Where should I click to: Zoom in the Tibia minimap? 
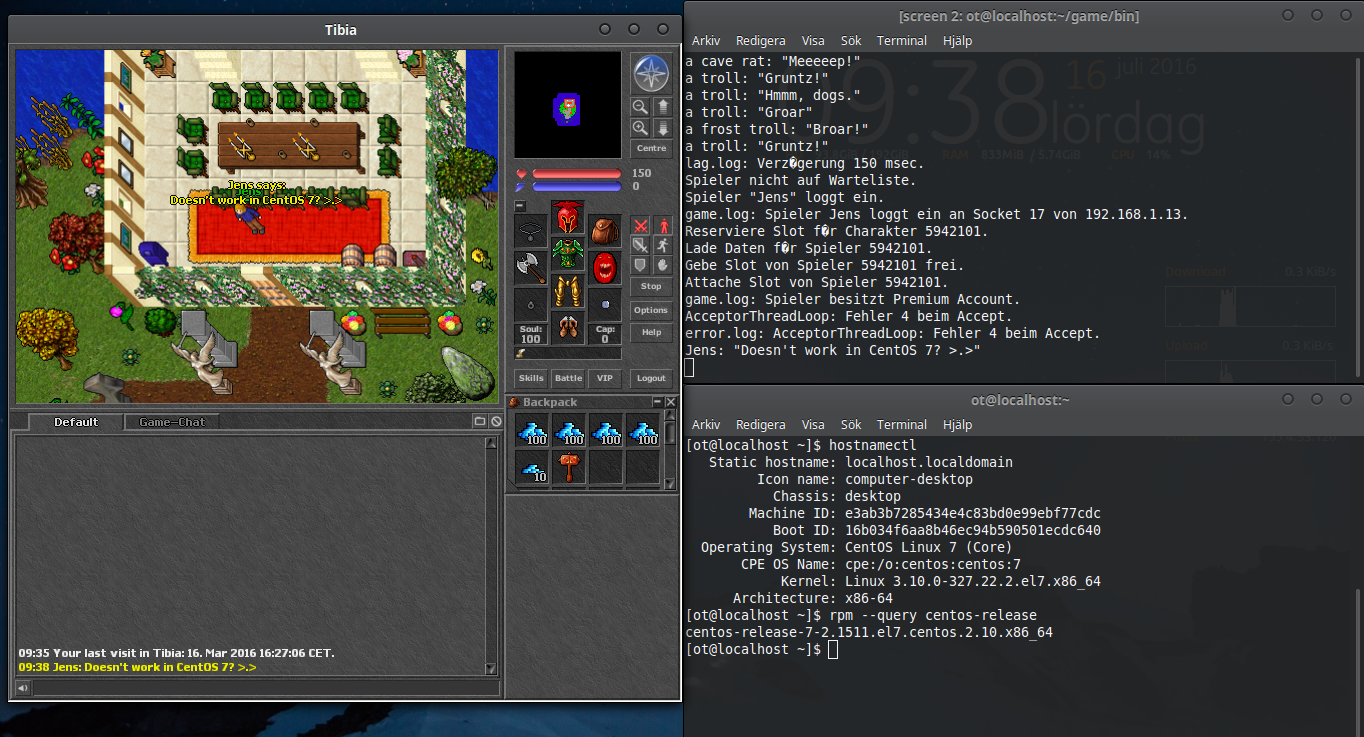coord(640,128)
